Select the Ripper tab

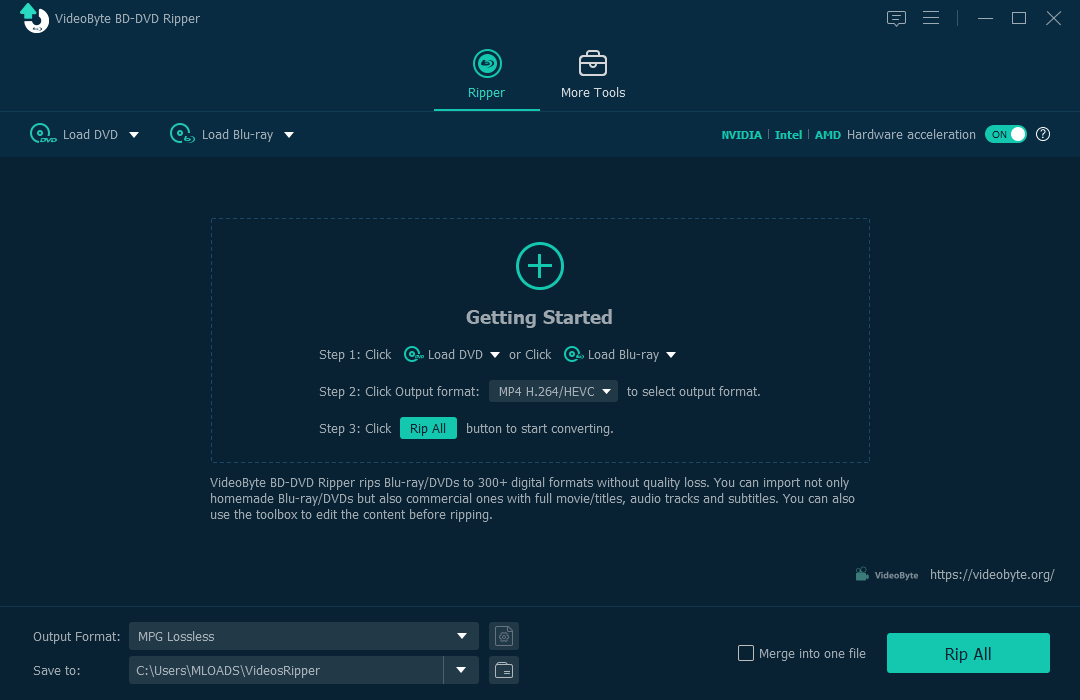click(x=487, y=76)
